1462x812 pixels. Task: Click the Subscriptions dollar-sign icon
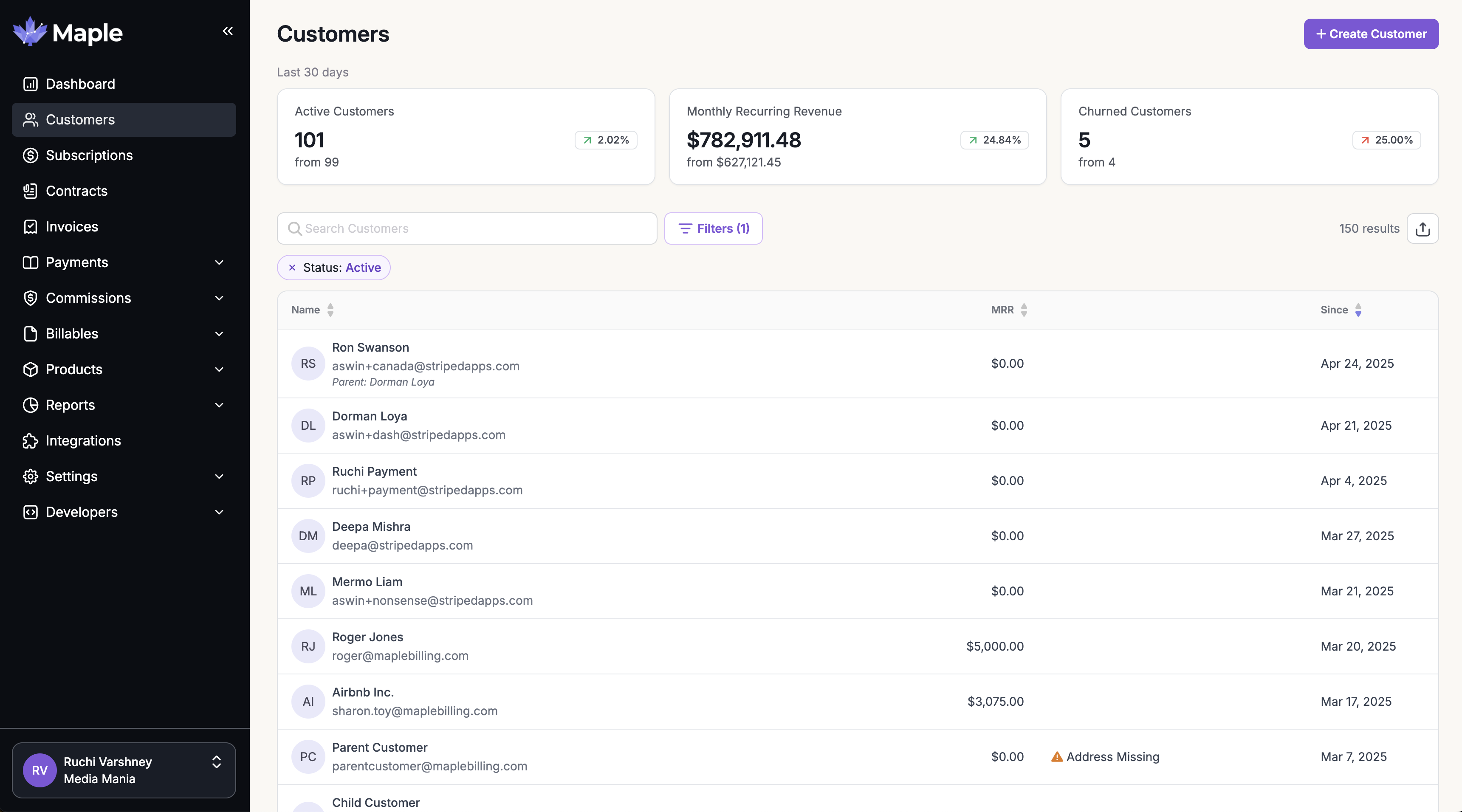click(x=30, y=155)
